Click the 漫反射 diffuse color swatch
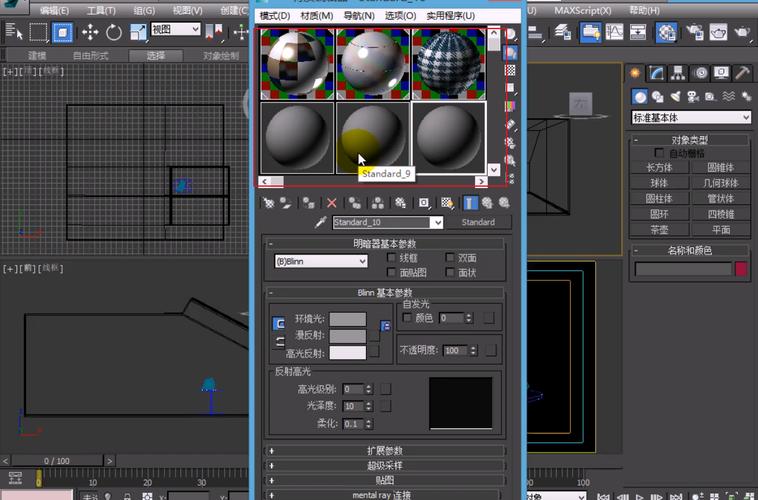 348,336
